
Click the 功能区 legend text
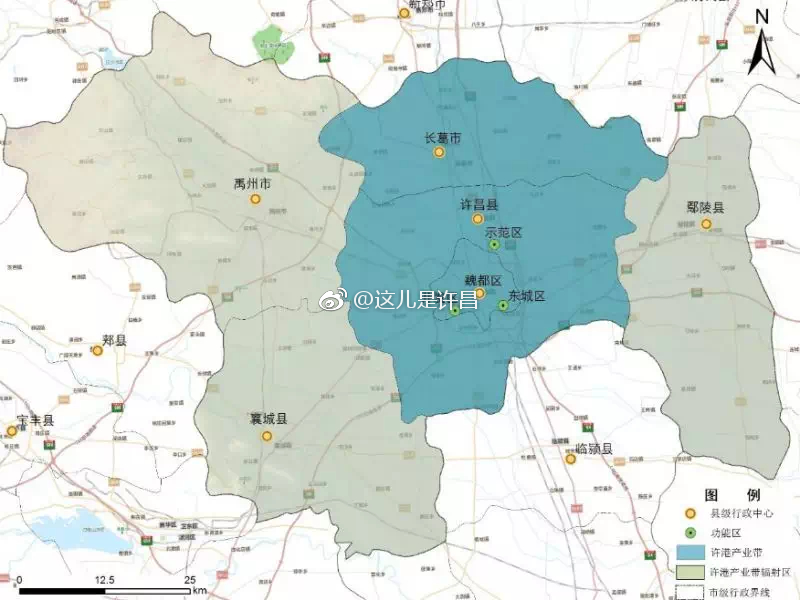(x=726, y=533)
